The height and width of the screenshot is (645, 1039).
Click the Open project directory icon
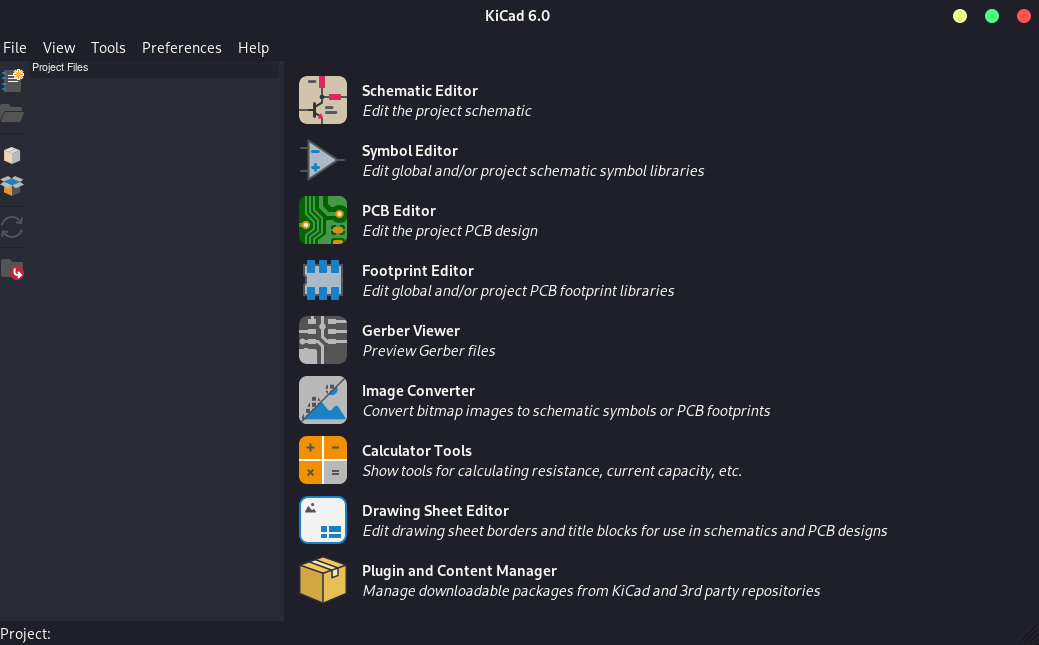pos(12,269)
